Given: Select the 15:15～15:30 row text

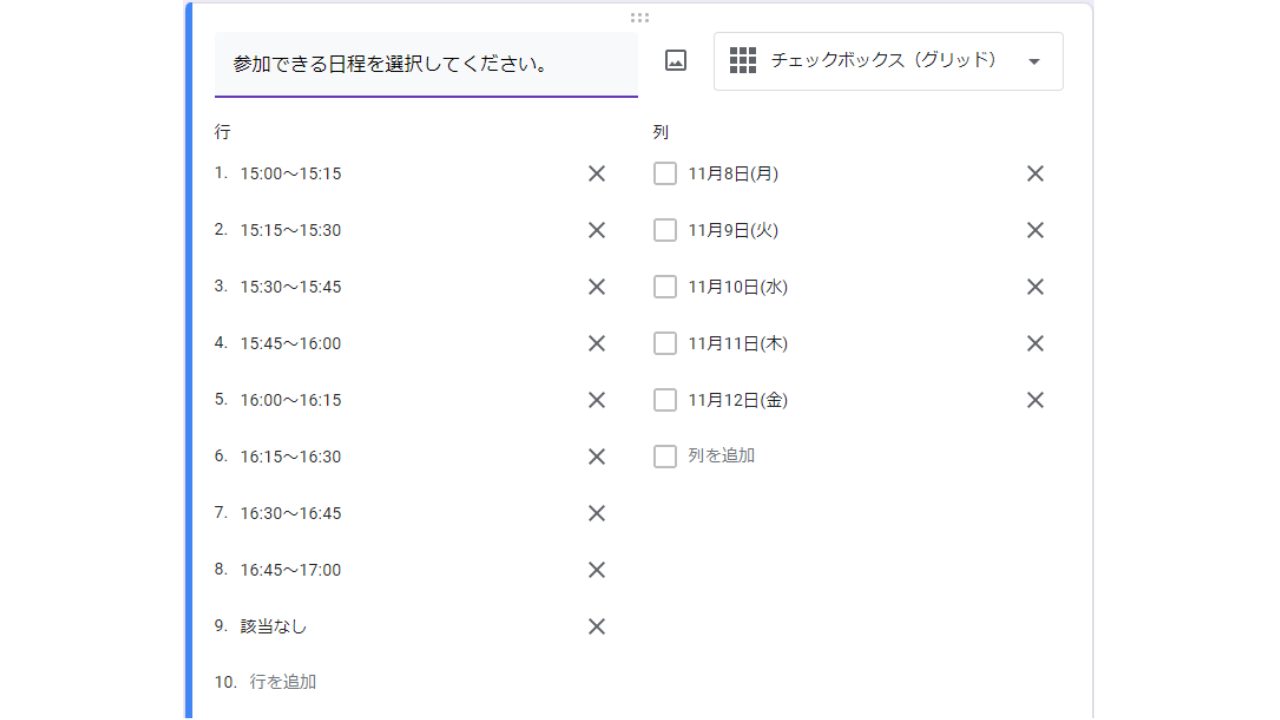Looking at the screenshot, I should point(291,230).
